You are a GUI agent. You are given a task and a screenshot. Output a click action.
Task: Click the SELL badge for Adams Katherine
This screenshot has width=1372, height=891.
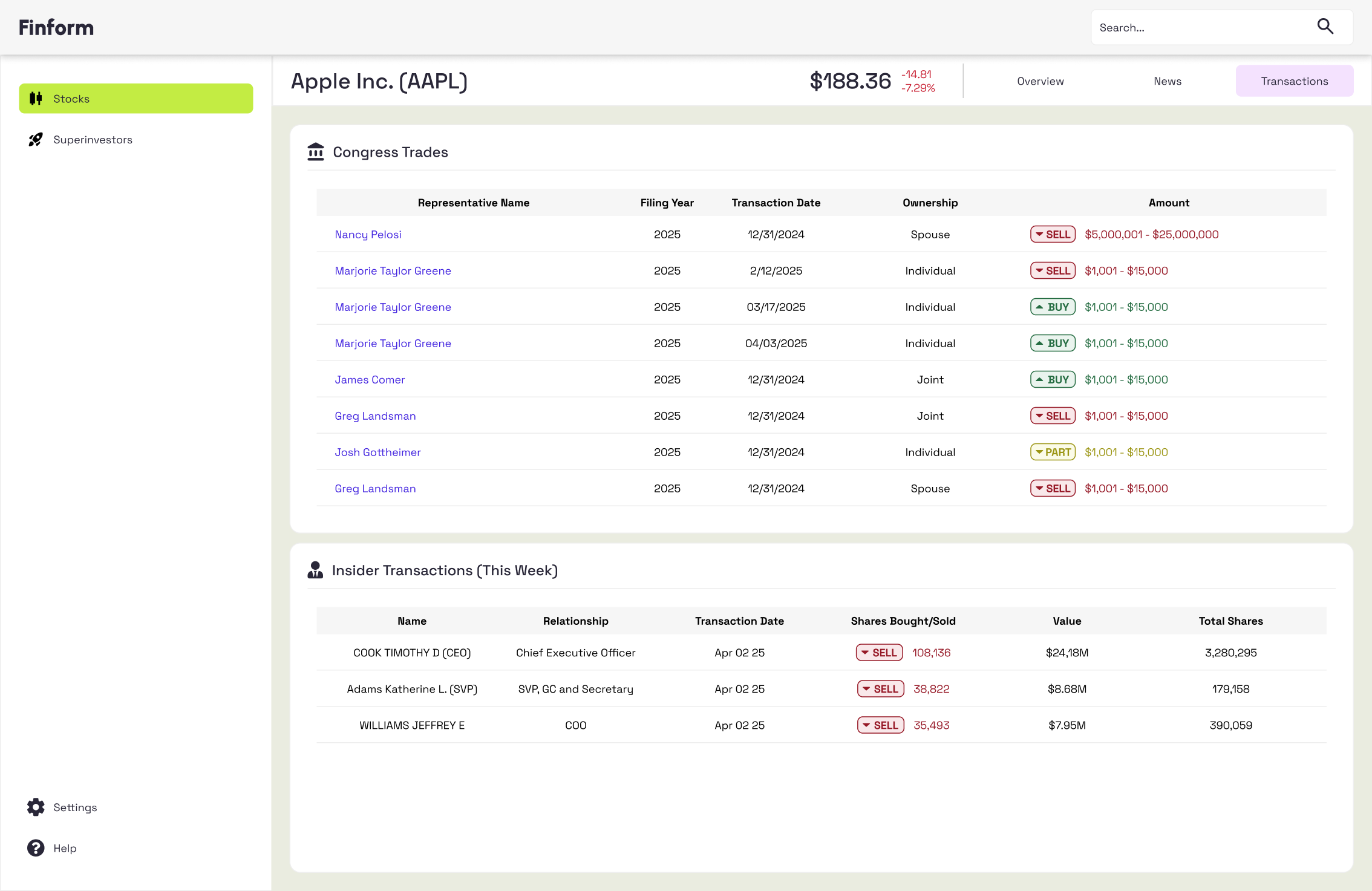pos(881,689)
